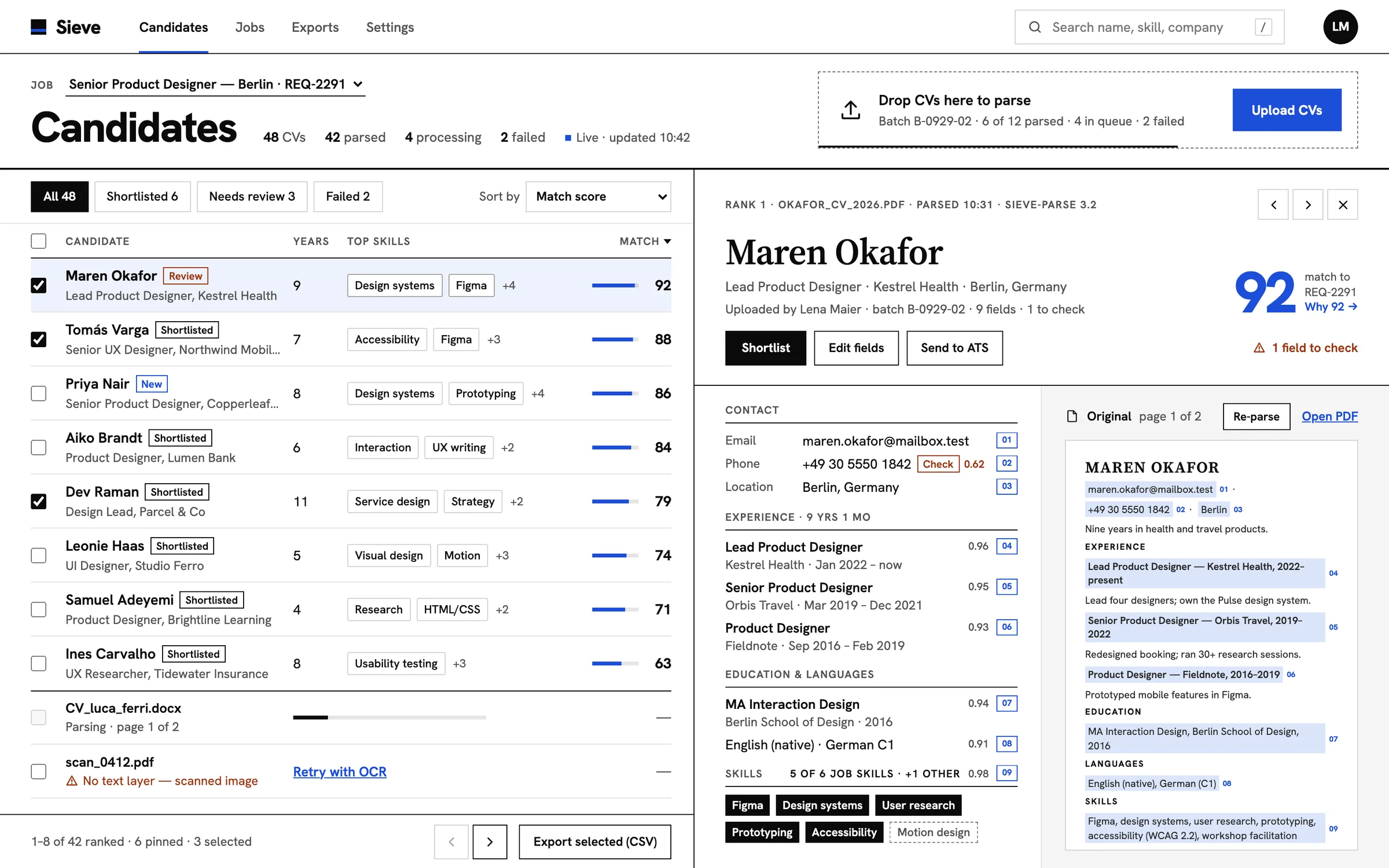Screen dimensions: 1389x868
Task: Click the search magnifier icon
Action: 1035,27
